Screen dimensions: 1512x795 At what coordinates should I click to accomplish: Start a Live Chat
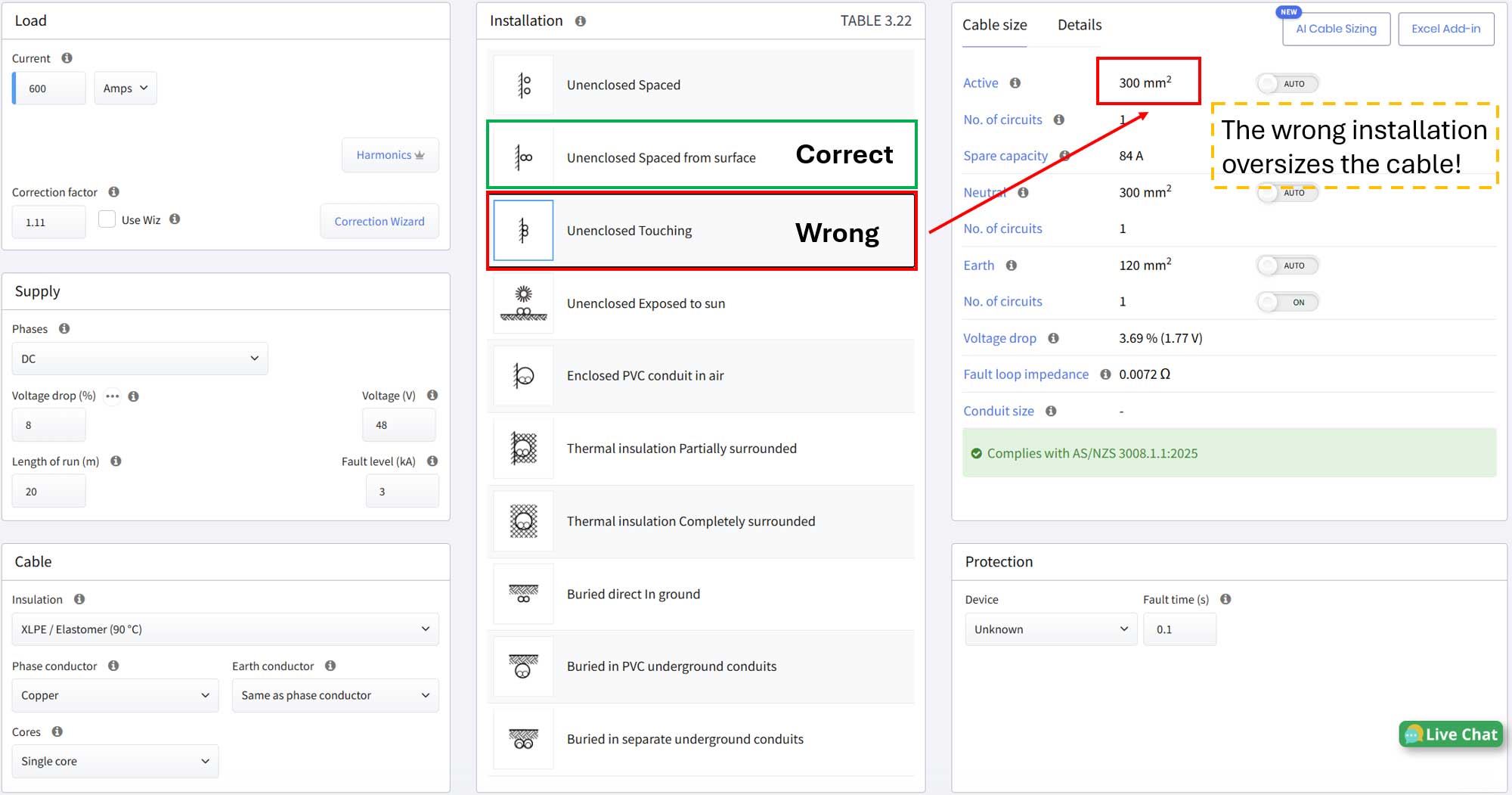(1451, 734)
